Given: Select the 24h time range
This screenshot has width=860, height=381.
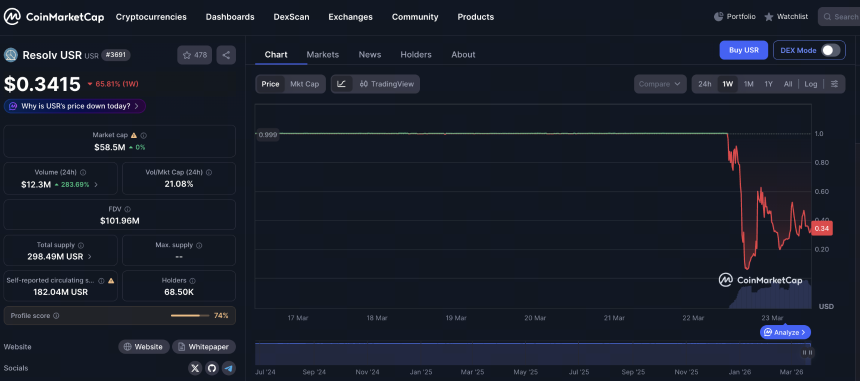Looking at the screenshot, I should [705, 84].
